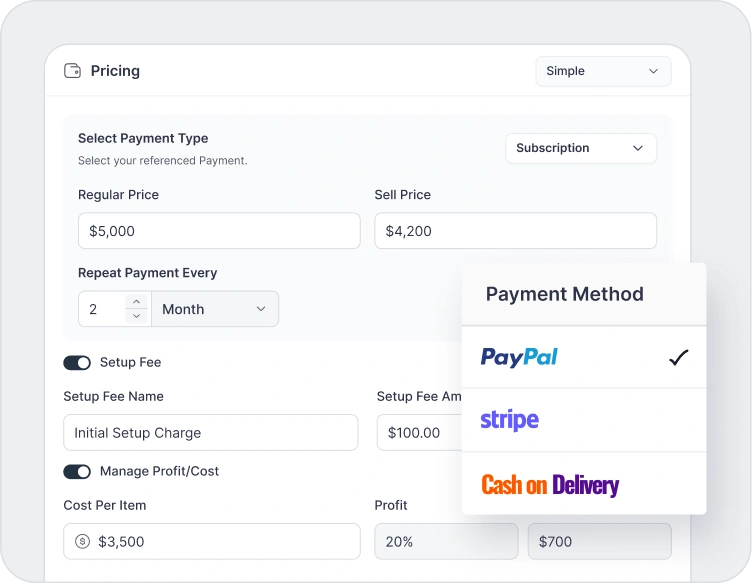Click the checkmark beside PayPal
The height and width of the screenshot is (584, 752).
[679, 357]
